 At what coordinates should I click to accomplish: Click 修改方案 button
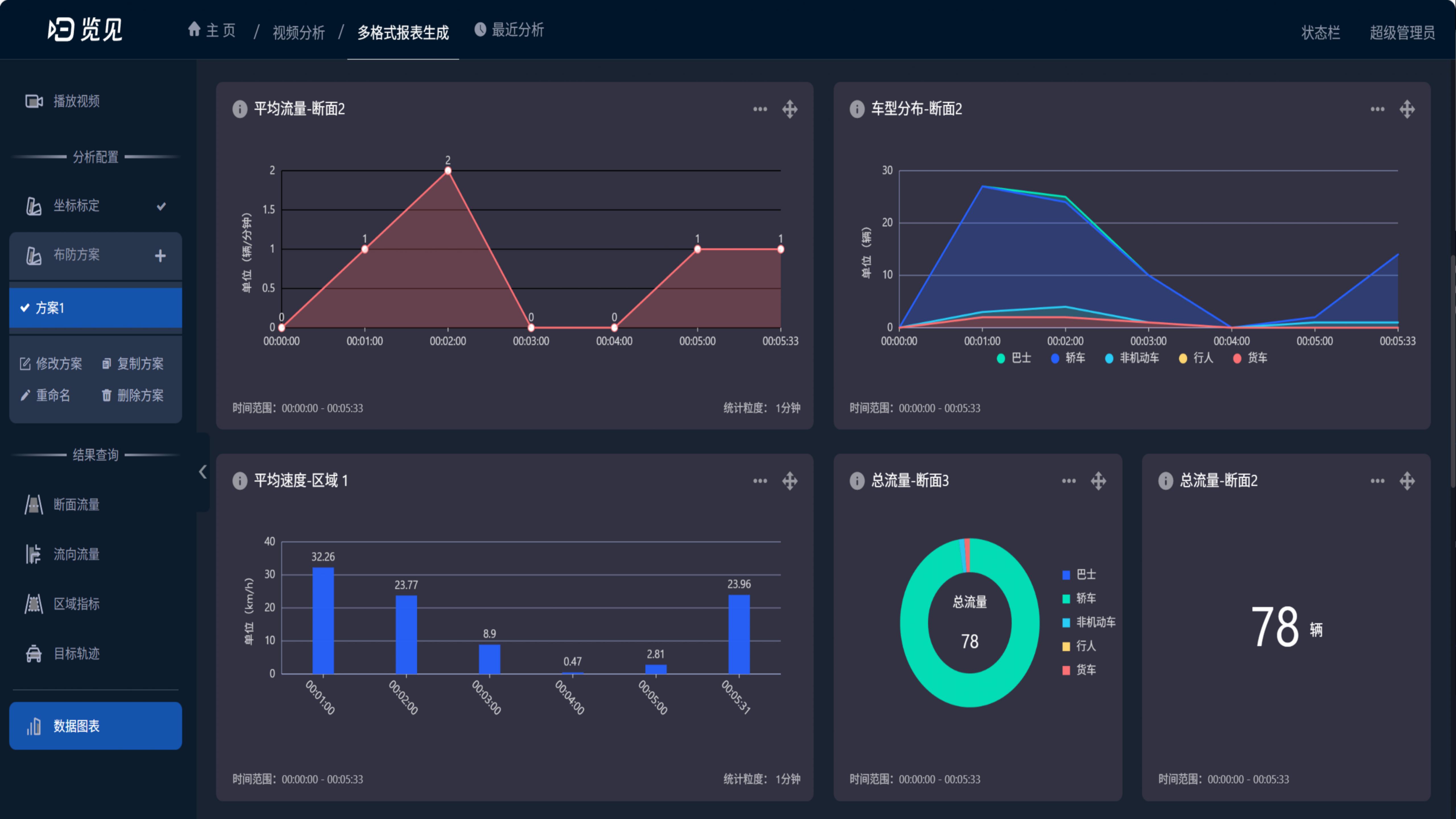tap(51, 363)
